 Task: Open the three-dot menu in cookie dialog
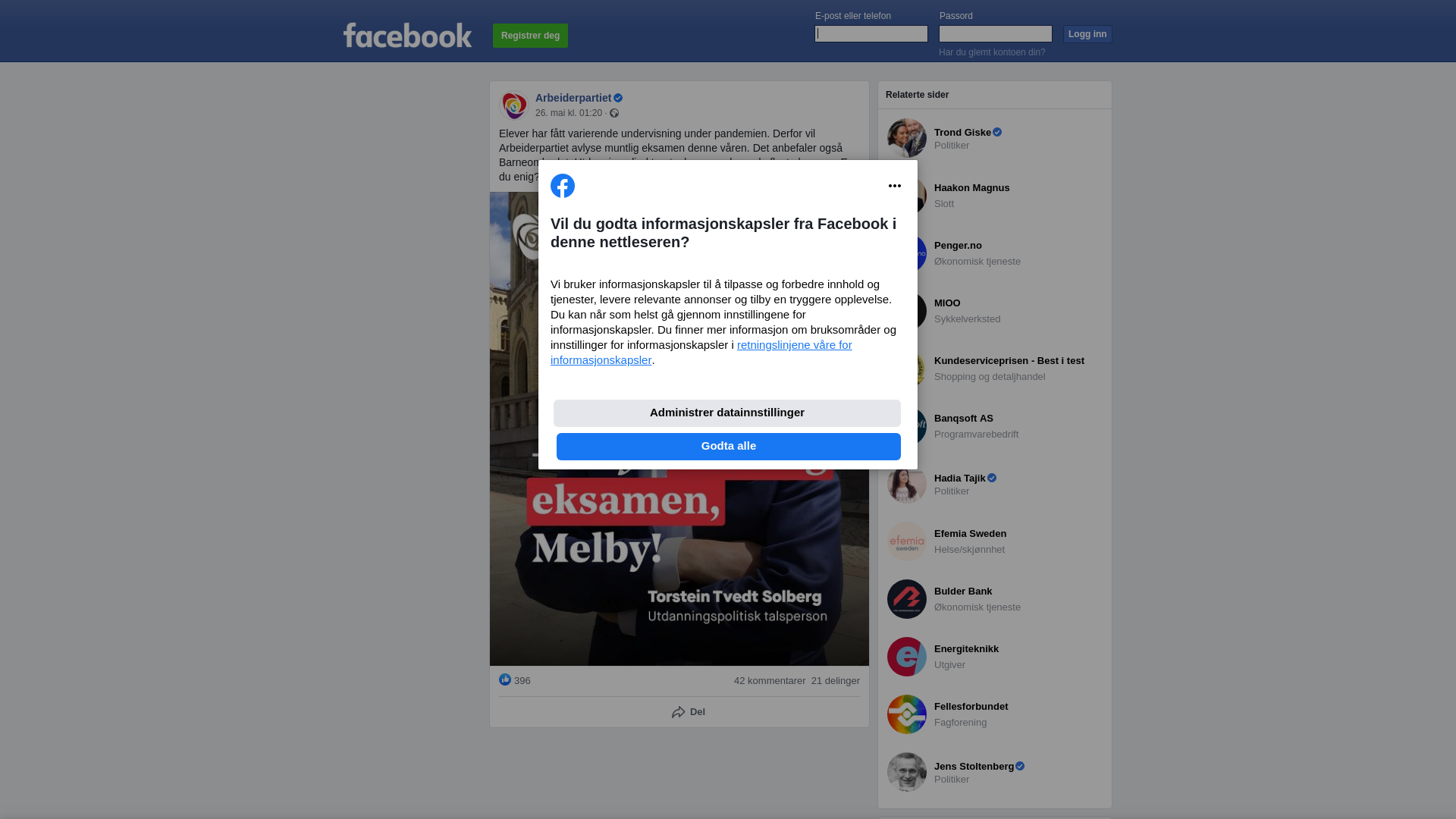(x=895, y=186)
